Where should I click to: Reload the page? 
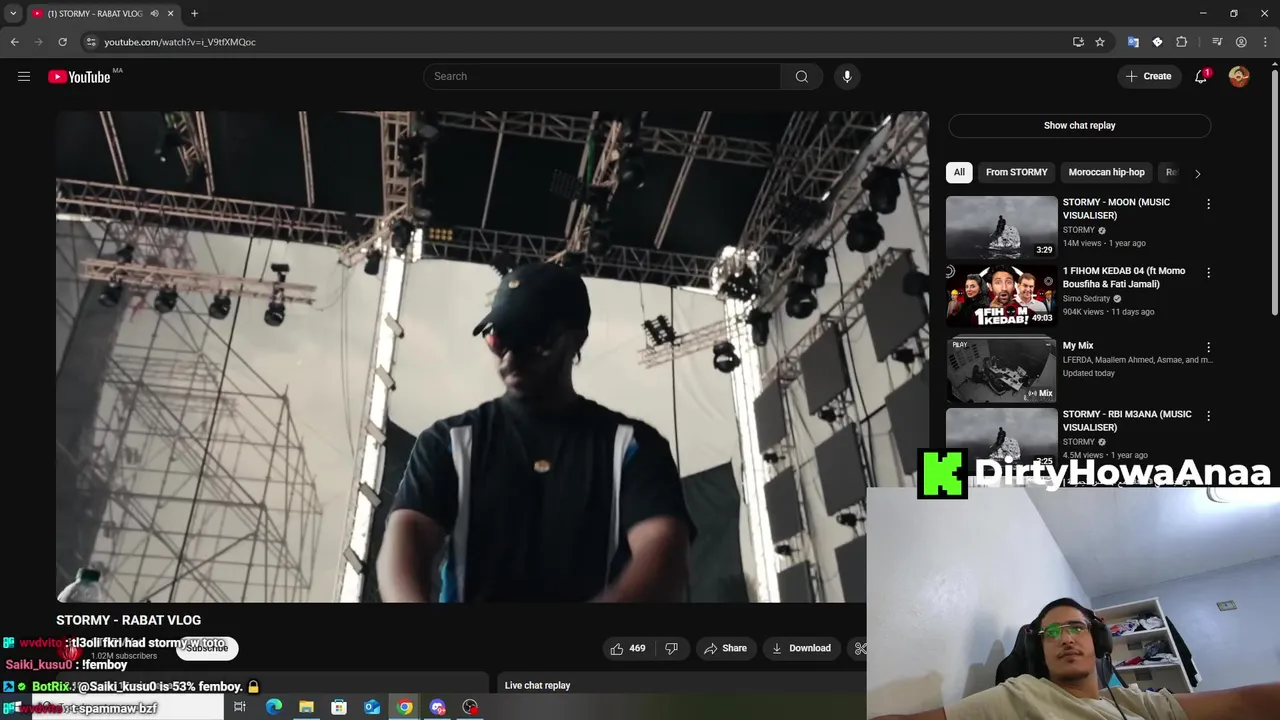point(62,42)
